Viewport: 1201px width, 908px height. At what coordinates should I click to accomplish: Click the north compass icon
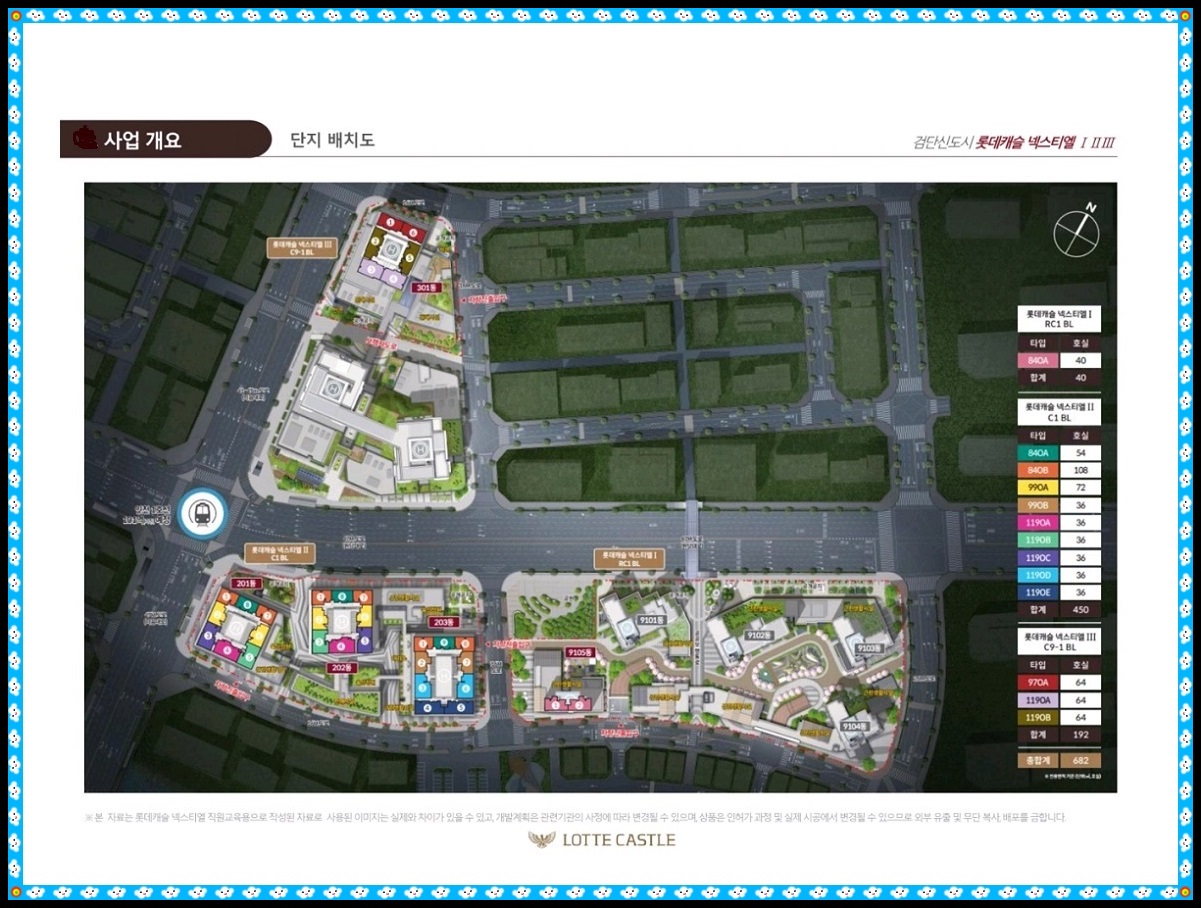pos(1076,232)
